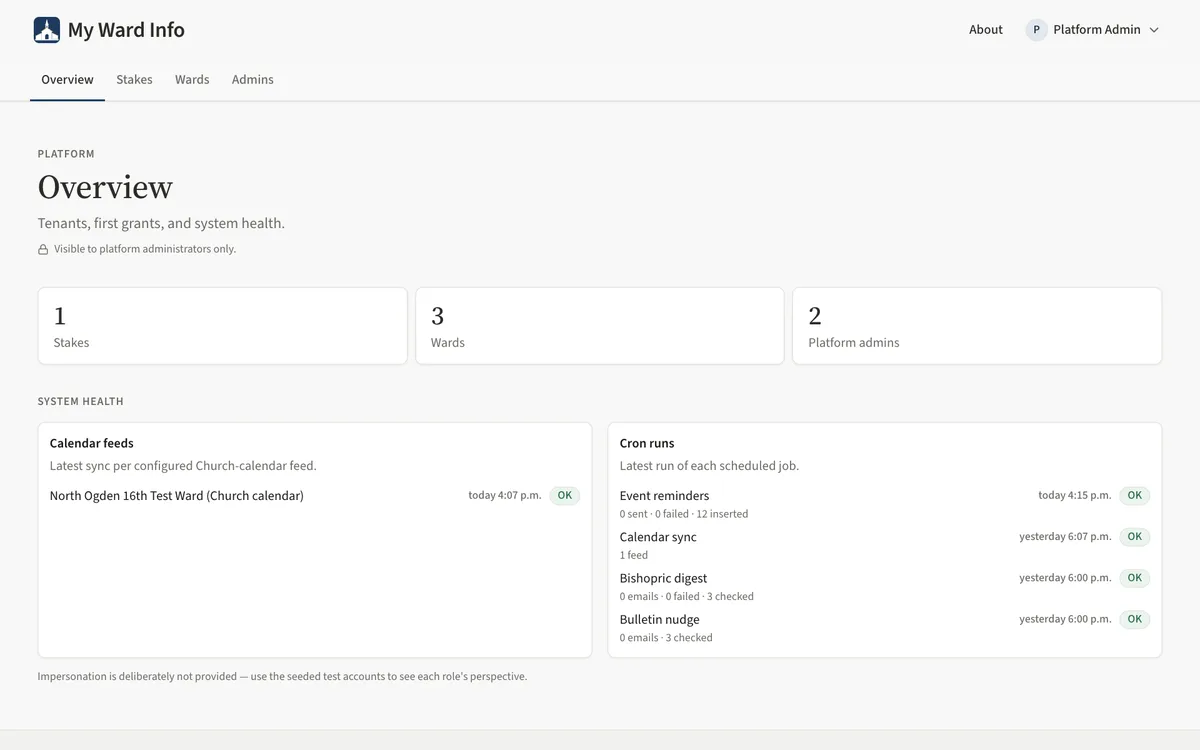Click the '1 feed' detail text
This screenshot has height=750, width=1200.
coord(634,555)
